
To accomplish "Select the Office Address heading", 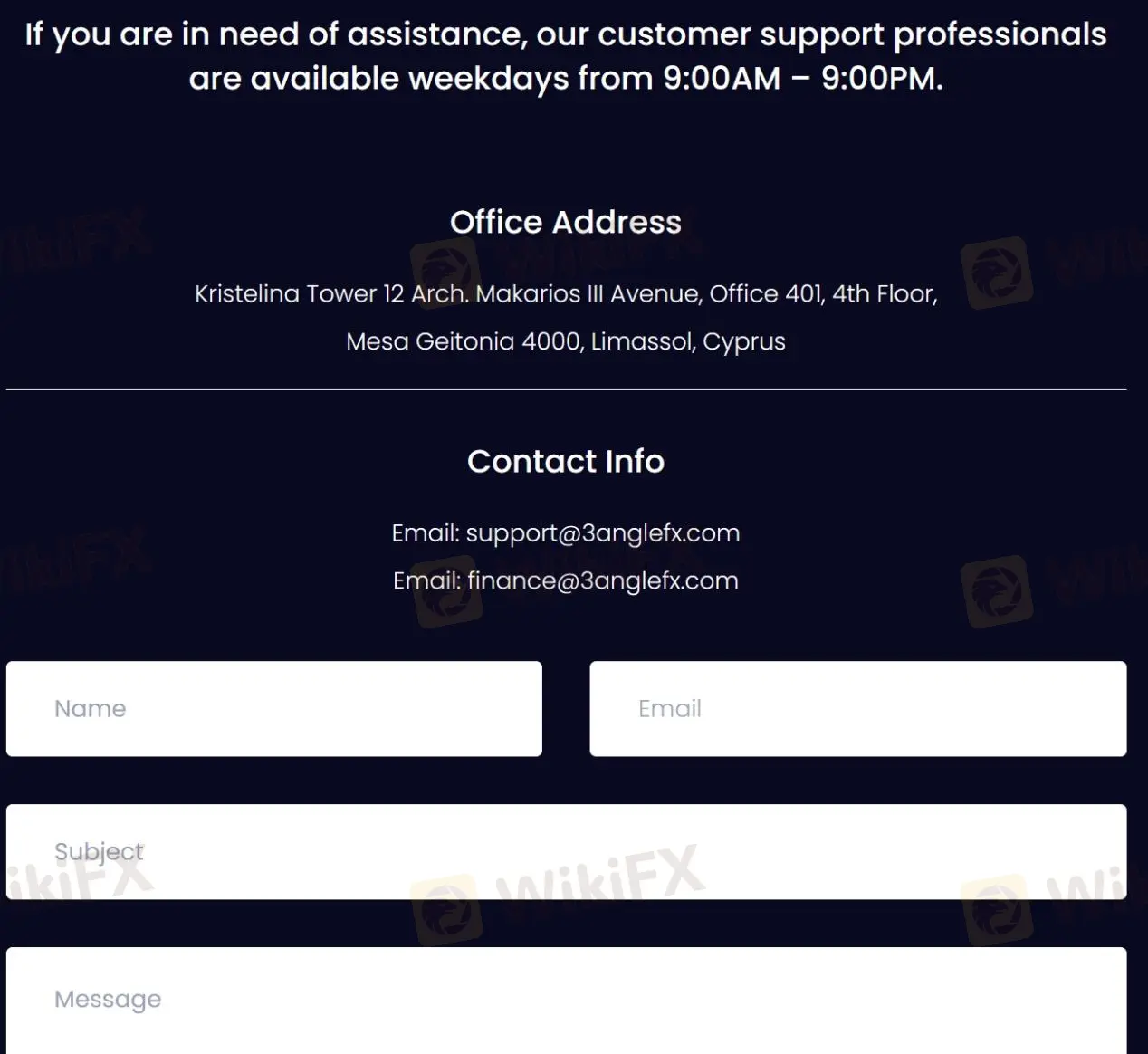I will (x=567, y=222).
